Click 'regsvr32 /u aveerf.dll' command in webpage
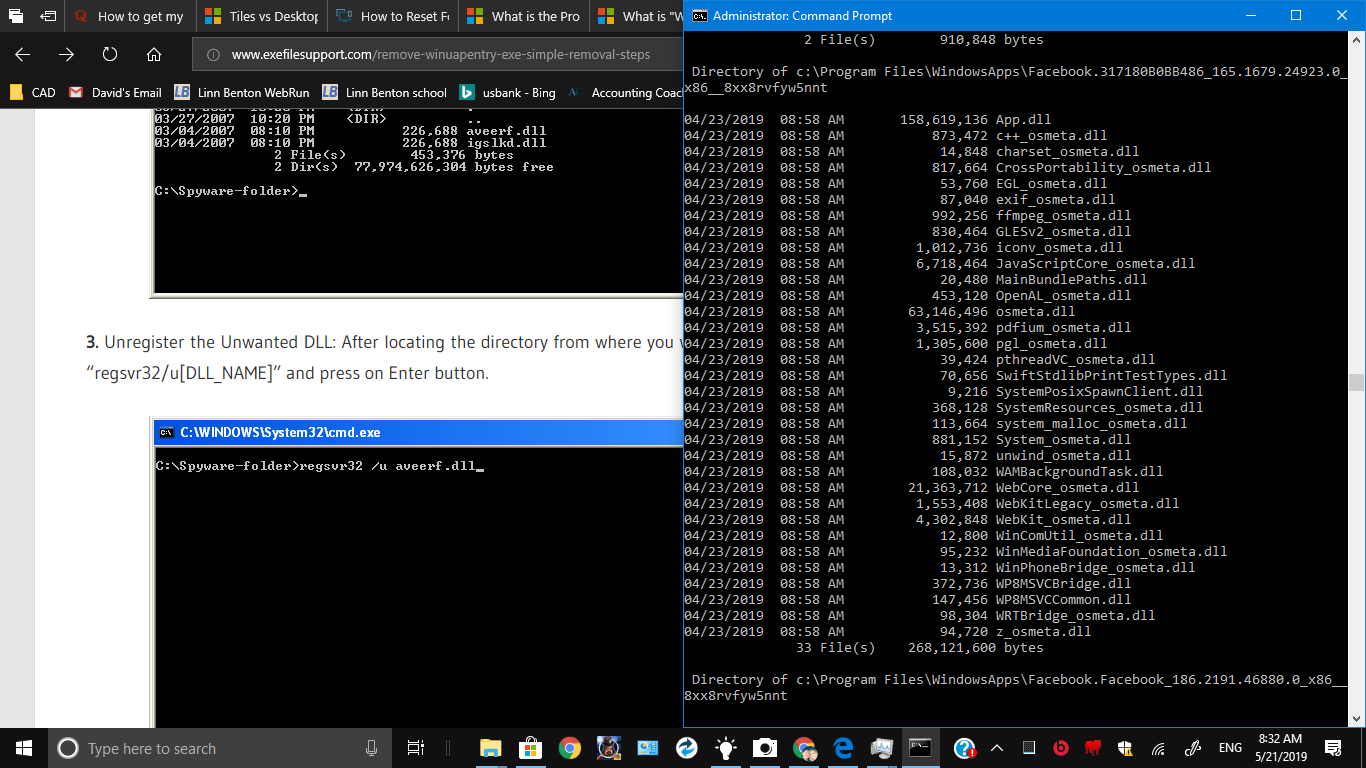This screenshot has height=768, width=1366. [x=390, y=466]
